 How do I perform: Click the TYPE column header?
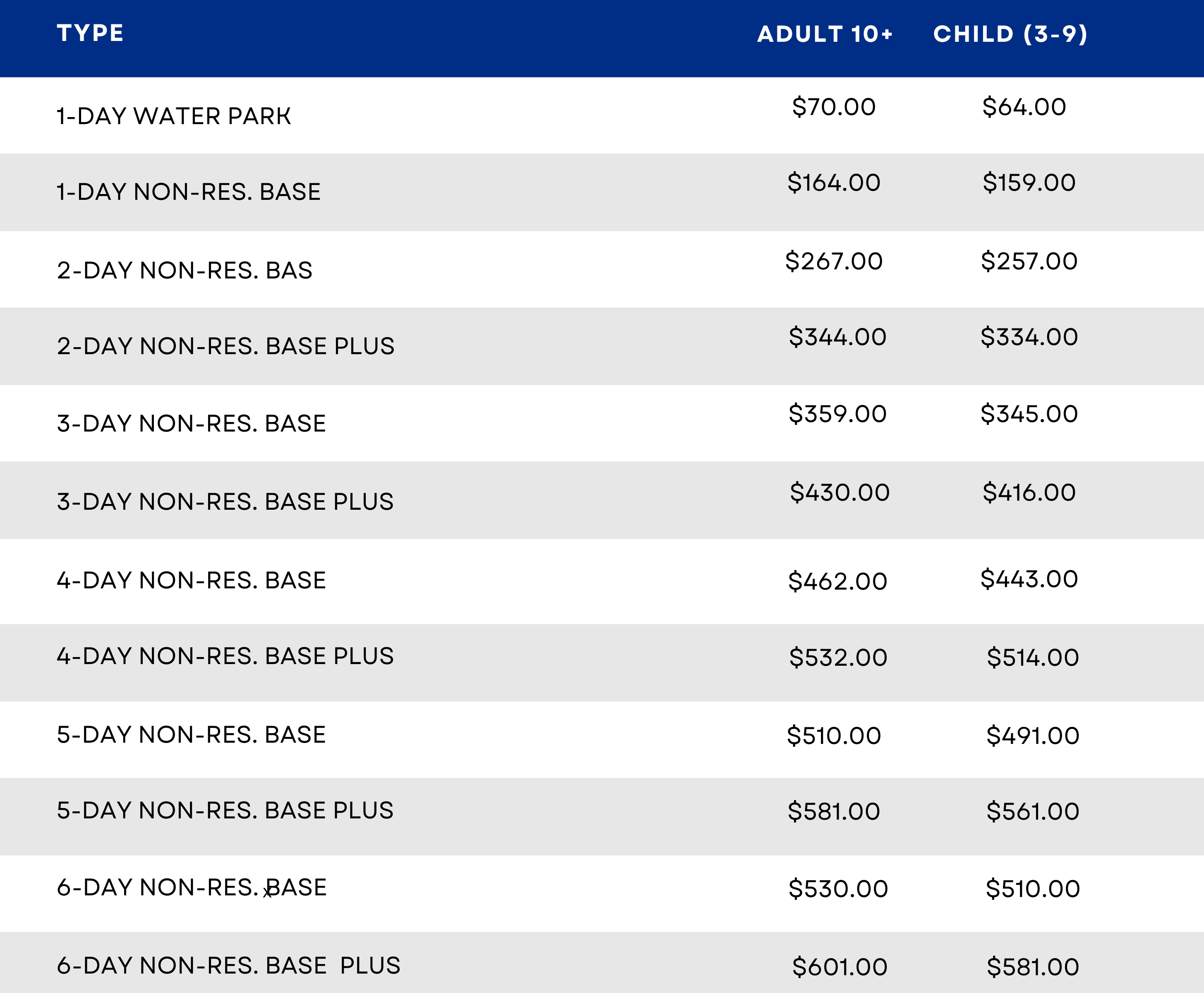click(90, 33)
